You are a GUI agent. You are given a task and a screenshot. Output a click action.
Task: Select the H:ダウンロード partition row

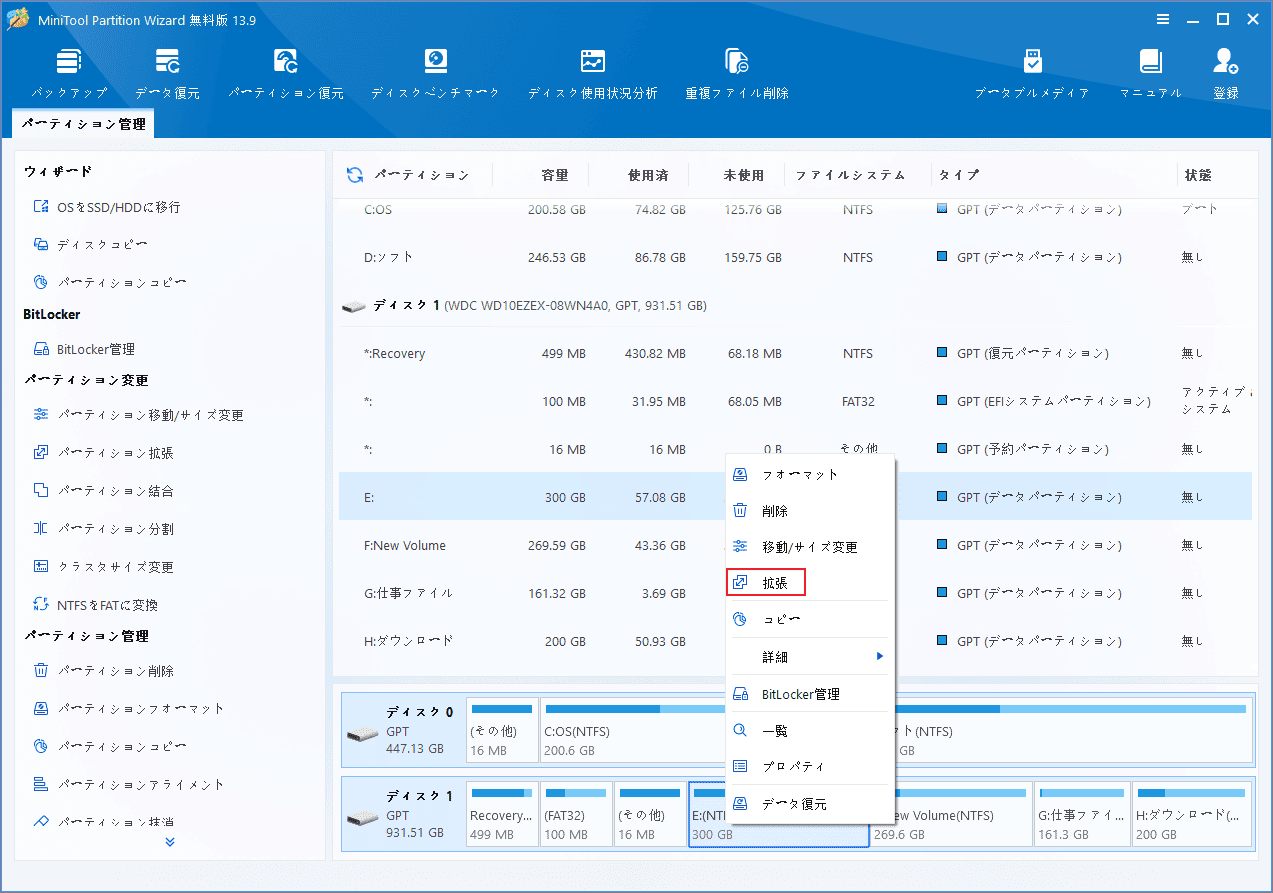pyautogui.click(x=795, y=641)
